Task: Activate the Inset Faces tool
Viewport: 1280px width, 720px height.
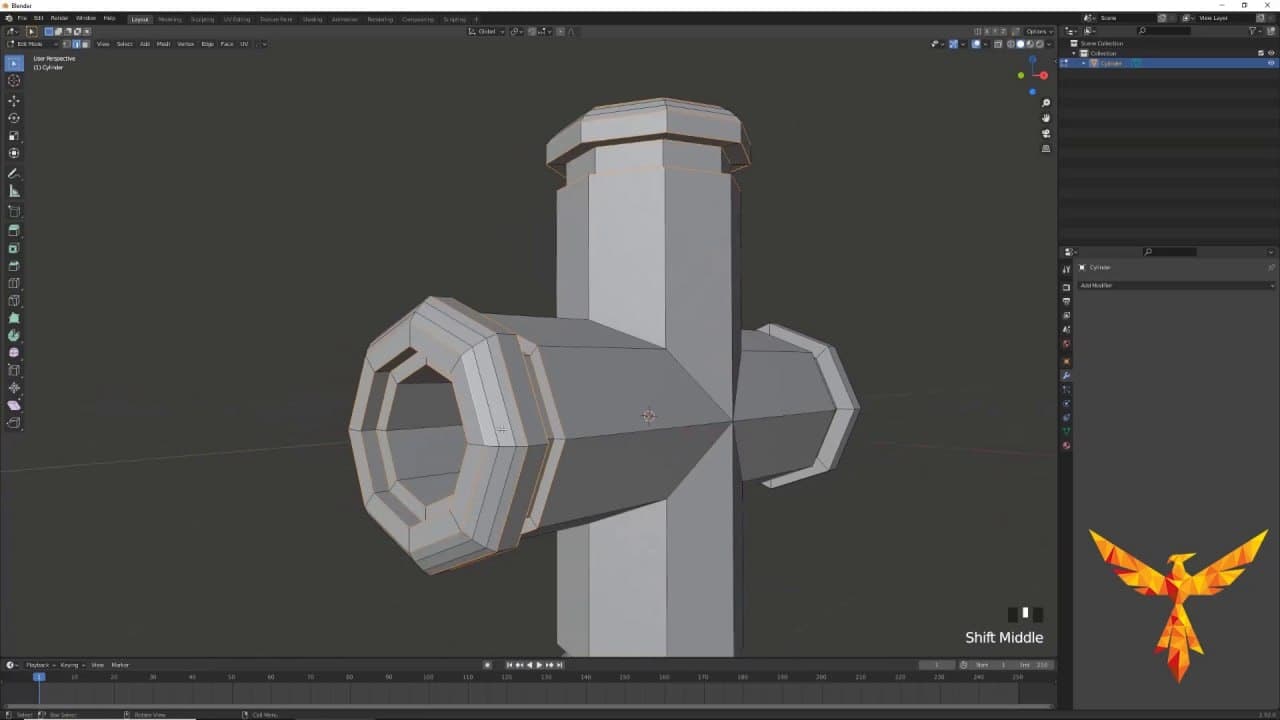Action: tap(14, 248)
